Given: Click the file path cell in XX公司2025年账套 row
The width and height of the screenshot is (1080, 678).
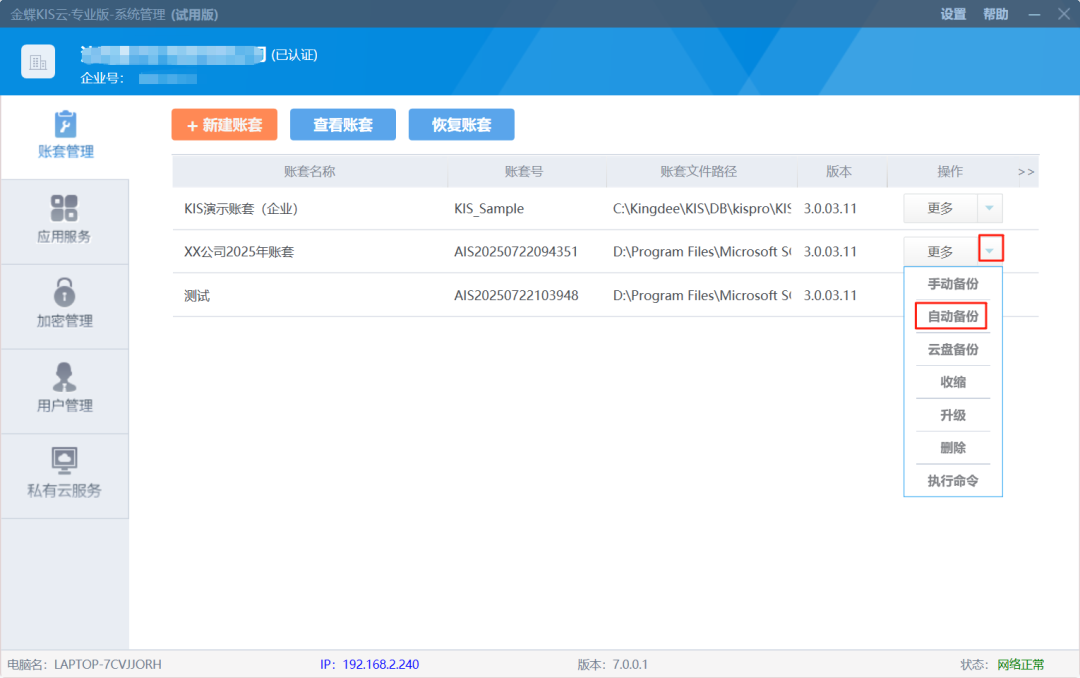Looking at the screenshot, I should click(x=702, y=252).
